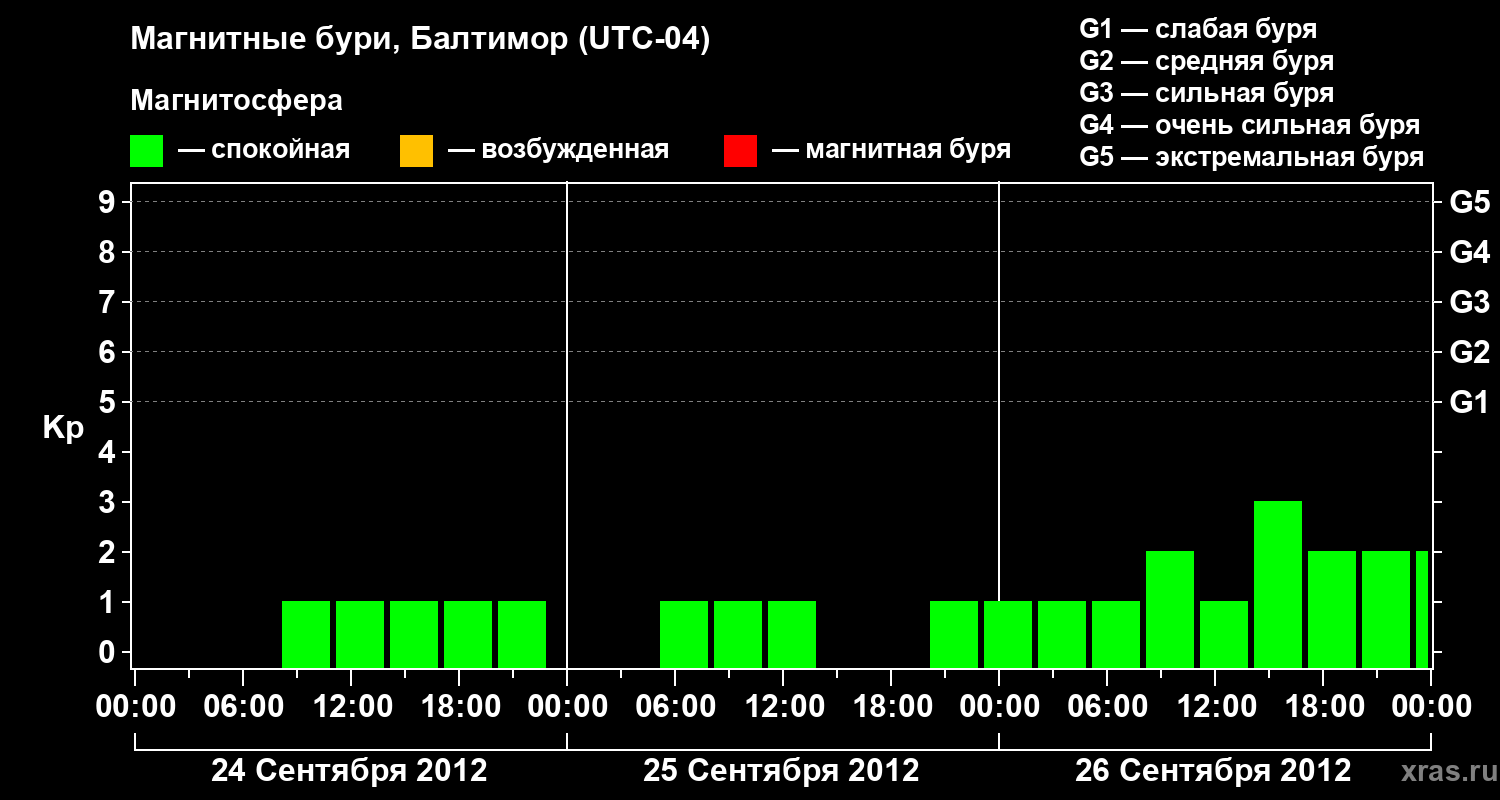Click the 'Kp' axis label
The width and height of the screenshot is (1500, 800).
coord(63,428)
